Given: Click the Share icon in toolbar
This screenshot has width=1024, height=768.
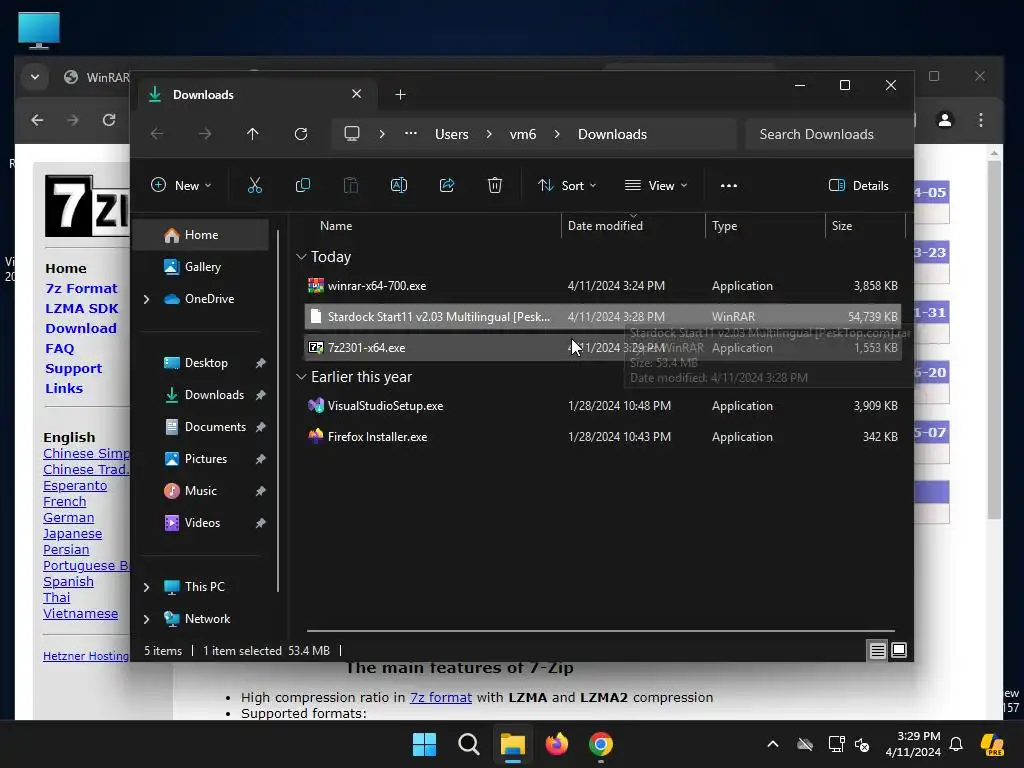Looking at the screenshot, I should [447, 185].
